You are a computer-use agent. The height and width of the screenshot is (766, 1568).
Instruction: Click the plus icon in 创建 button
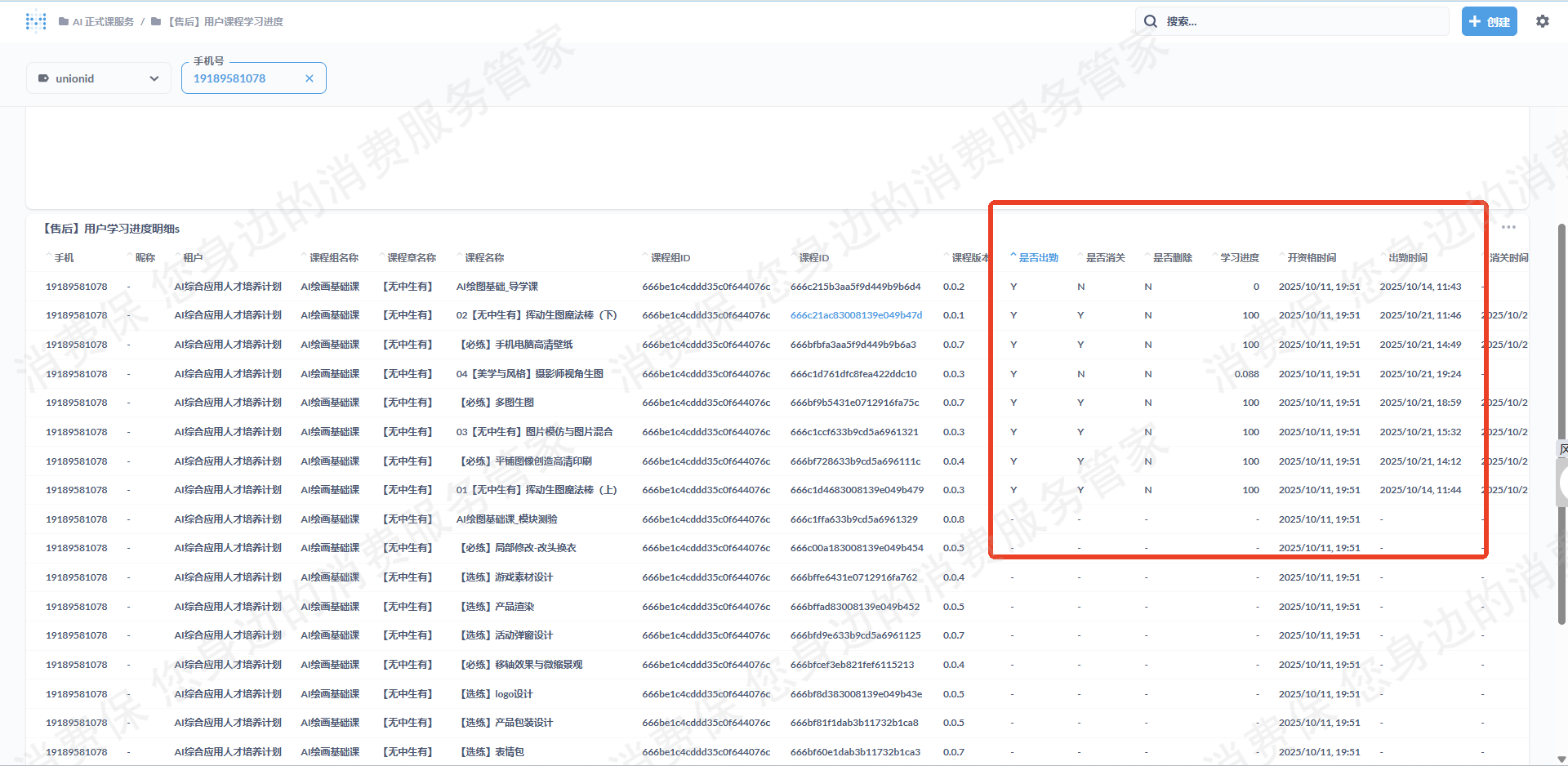1475,21
